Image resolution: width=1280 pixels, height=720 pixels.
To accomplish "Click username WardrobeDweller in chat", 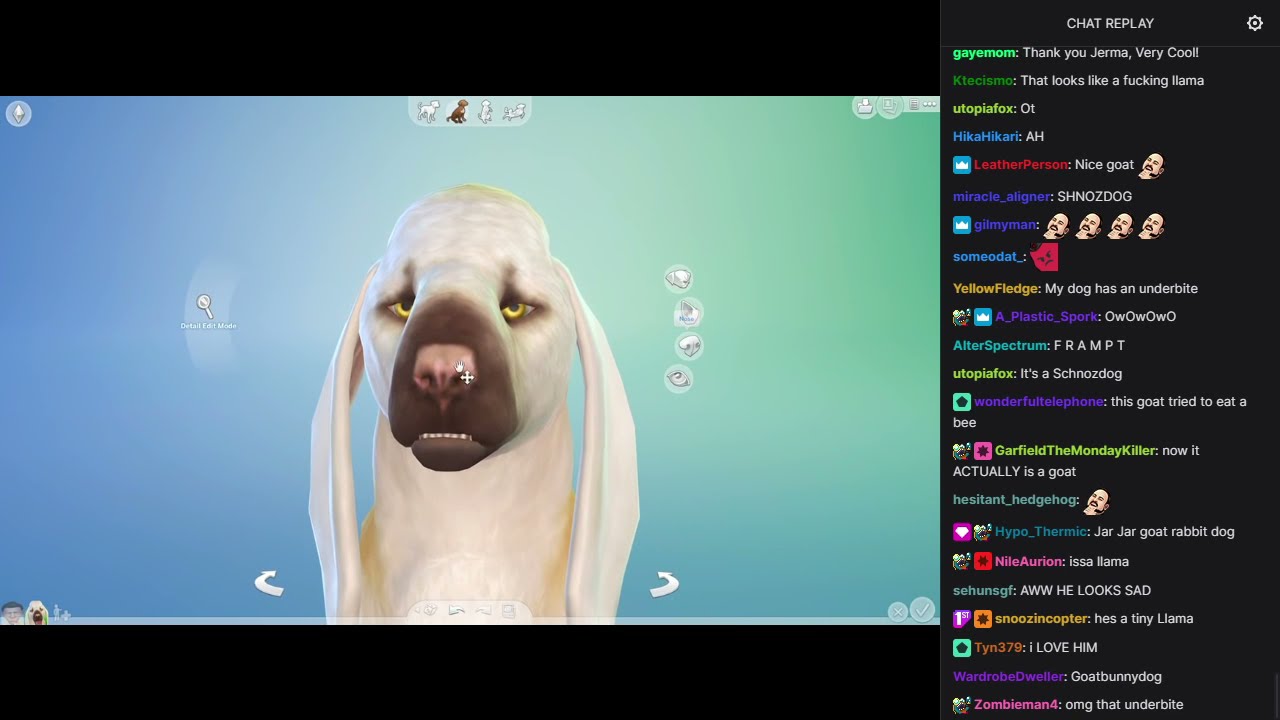I will pyautogui.click(x=1007, y=676).
